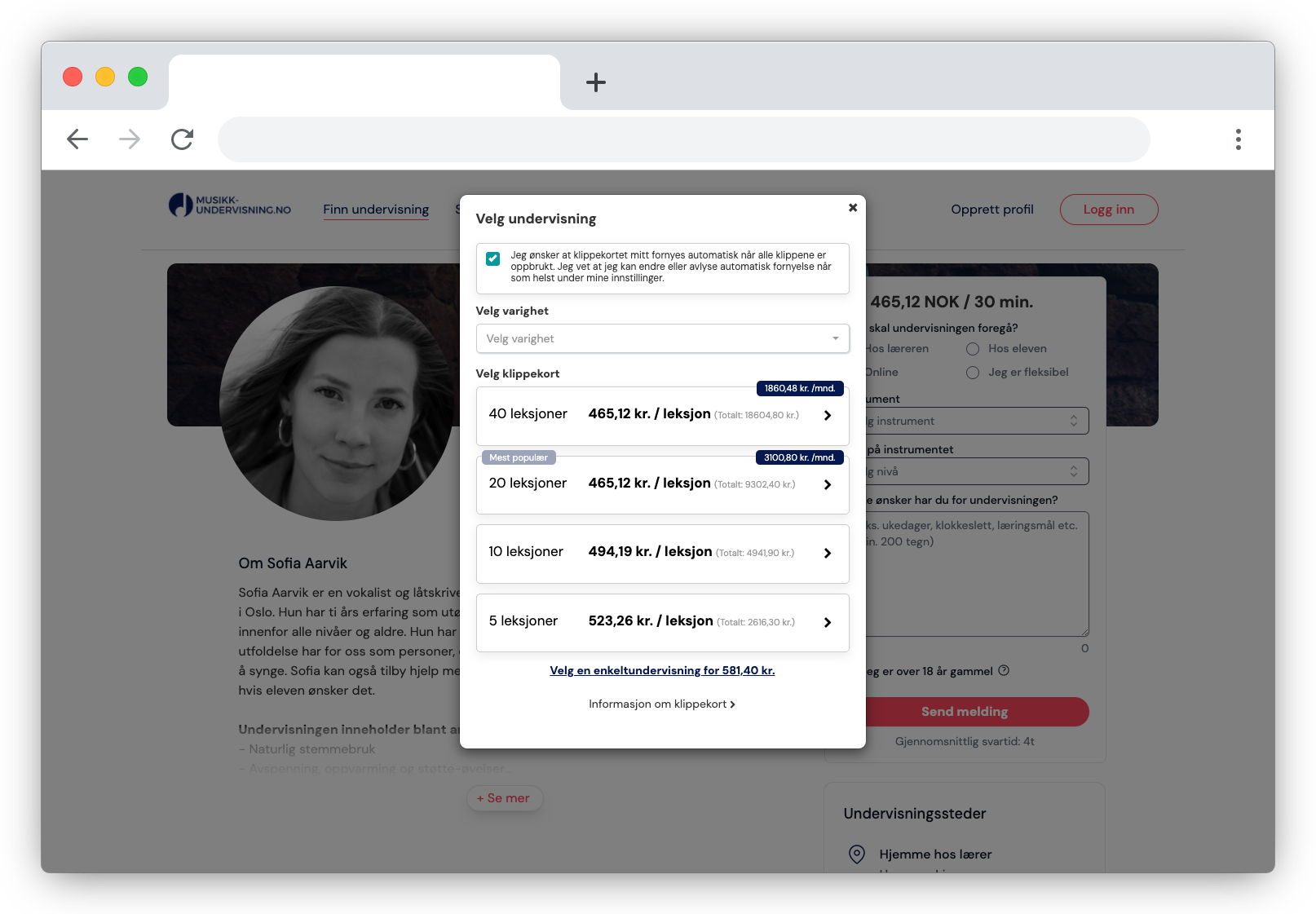Image resolution: width=1316 pixels, height=914 pixels.
Task: Select the Jeg er fleksibel option
Action: 972,372
